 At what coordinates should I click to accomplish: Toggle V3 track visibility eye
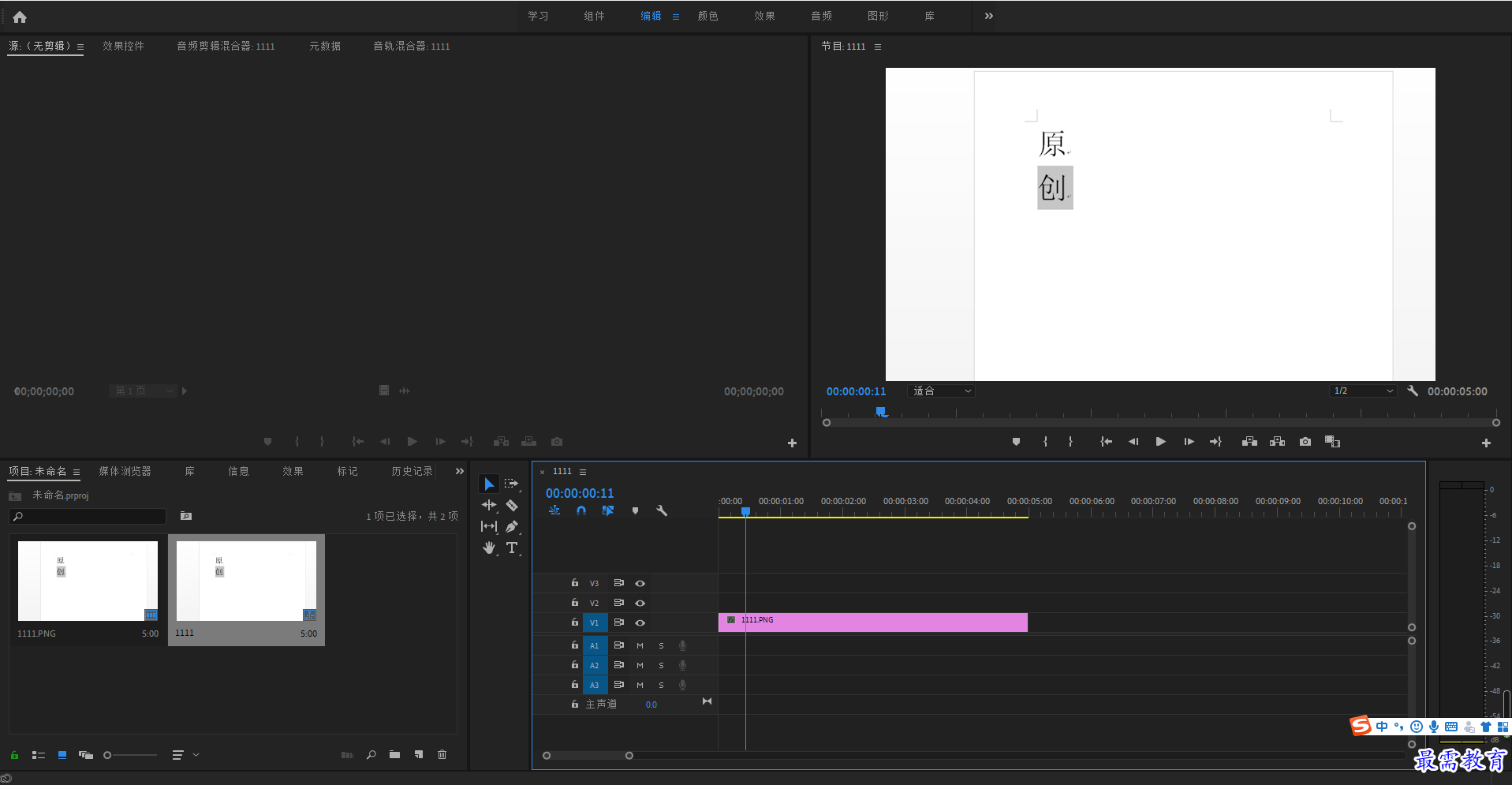(640, 584)
